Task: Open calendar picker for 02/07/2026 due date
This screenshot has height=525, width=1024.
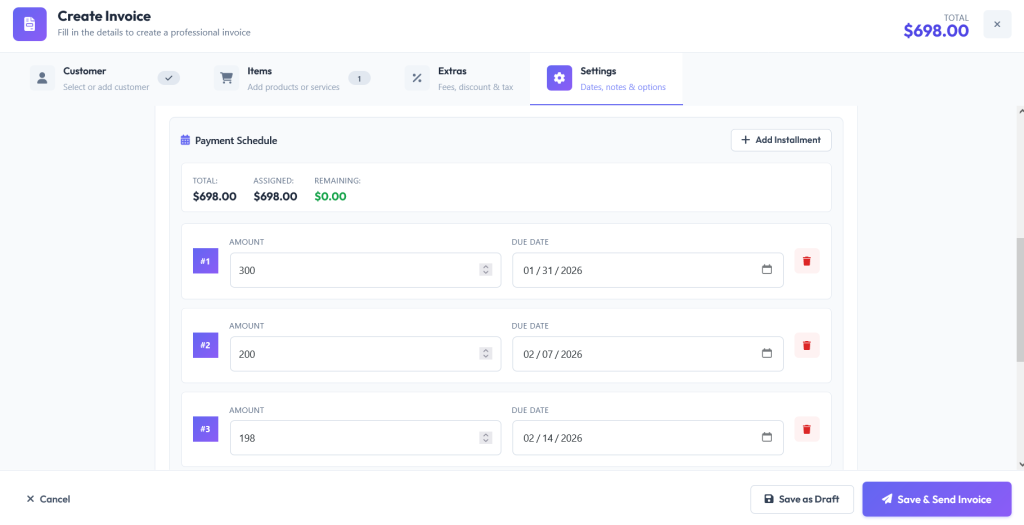Action: click(767, 353)
